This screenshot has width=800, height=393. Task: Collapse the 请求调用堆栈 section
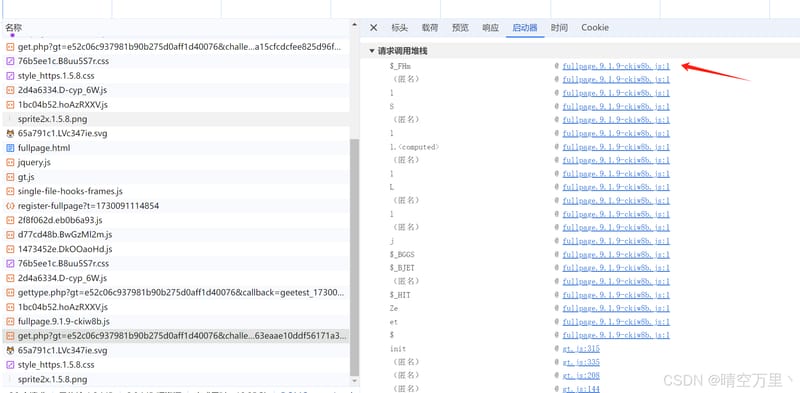[x=372, y=51]
